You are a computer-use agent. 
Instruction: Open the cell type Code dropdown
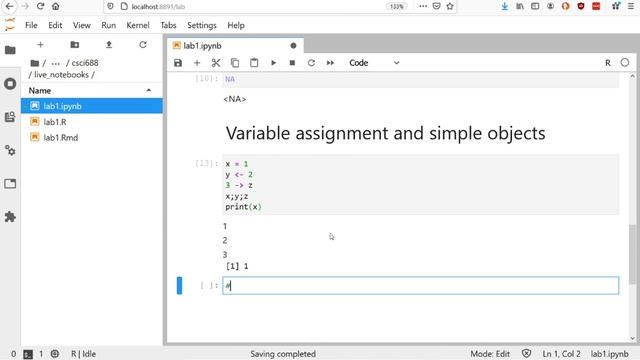pos(374,63)
